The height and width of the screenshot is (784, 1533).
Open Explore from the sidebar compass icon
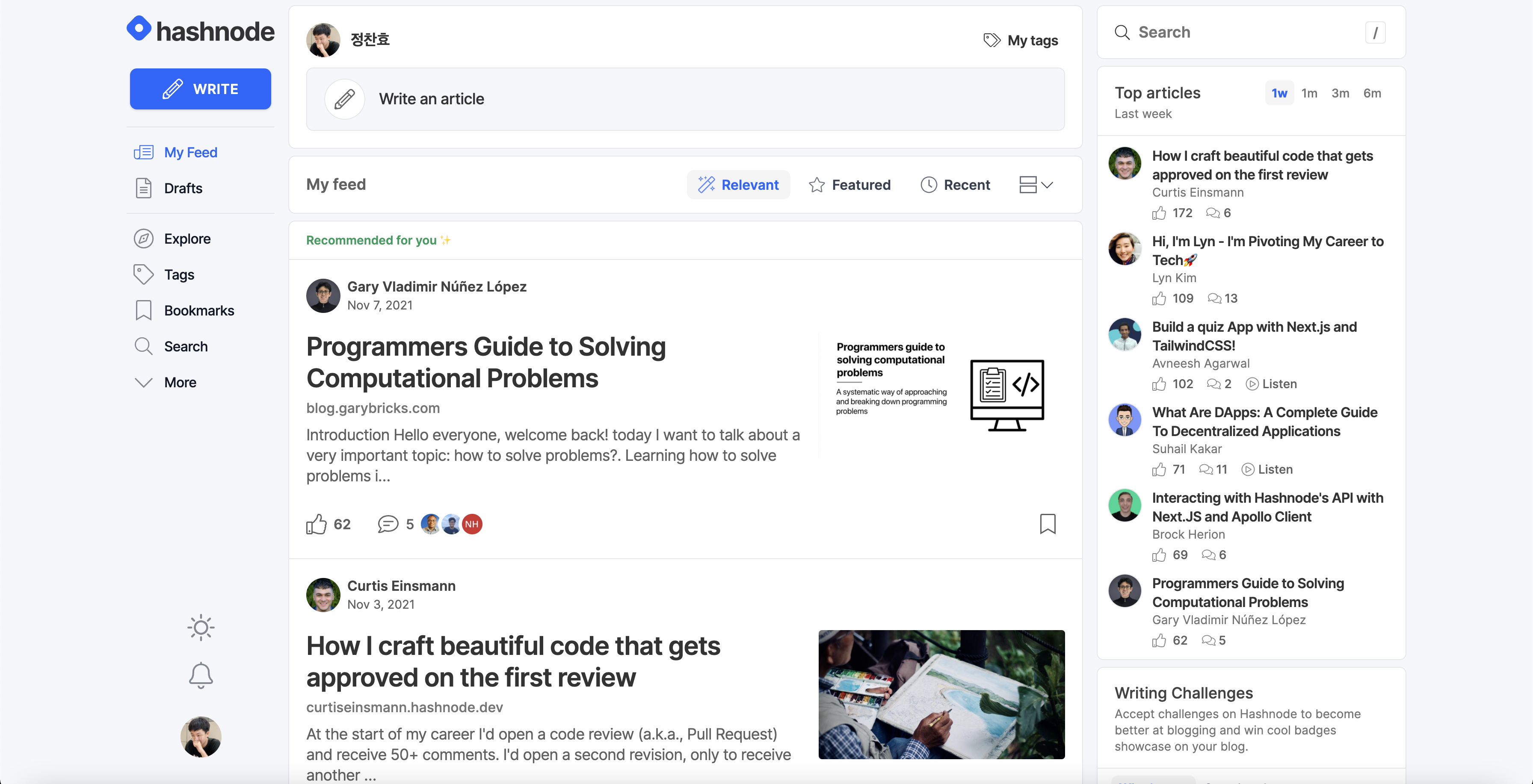click(143, 239)
